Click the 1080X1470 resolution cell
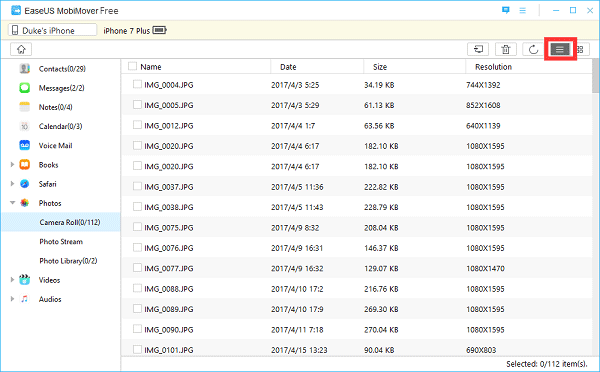 pos(485,268)
